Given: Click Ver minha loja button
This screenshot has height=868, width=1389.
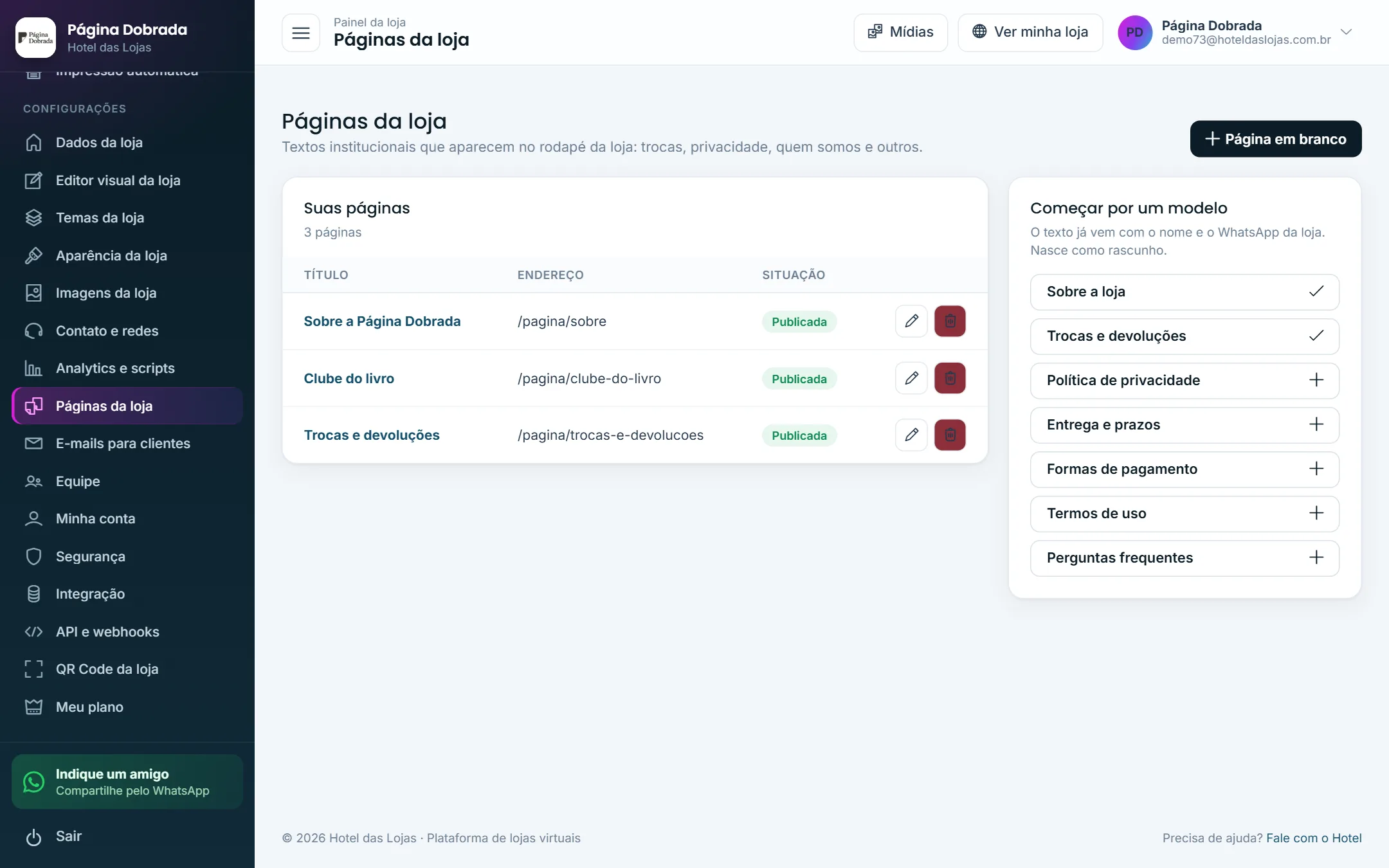Looking at the screenshot, I should [x=1030, y=32].
